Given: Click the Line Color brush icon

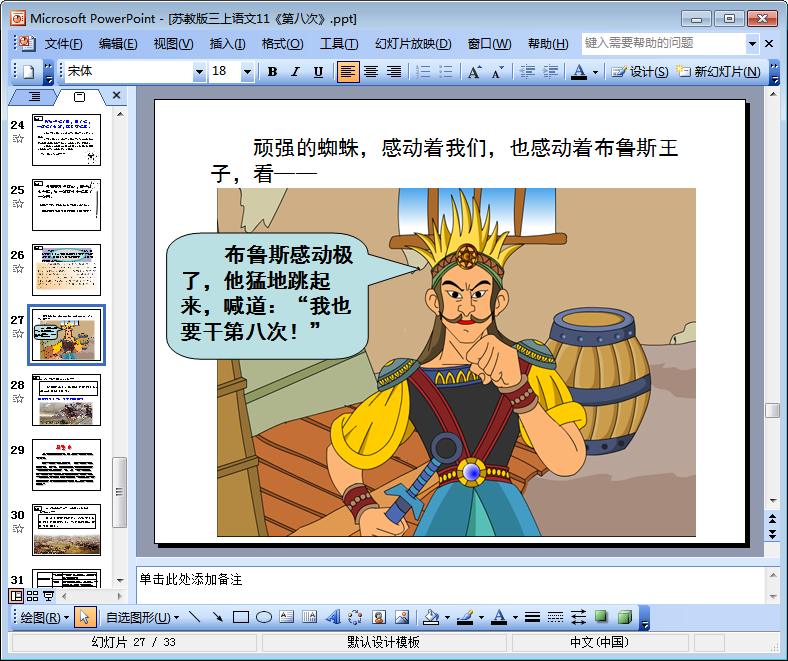Looking at the screenshot, I should point(465,617).
